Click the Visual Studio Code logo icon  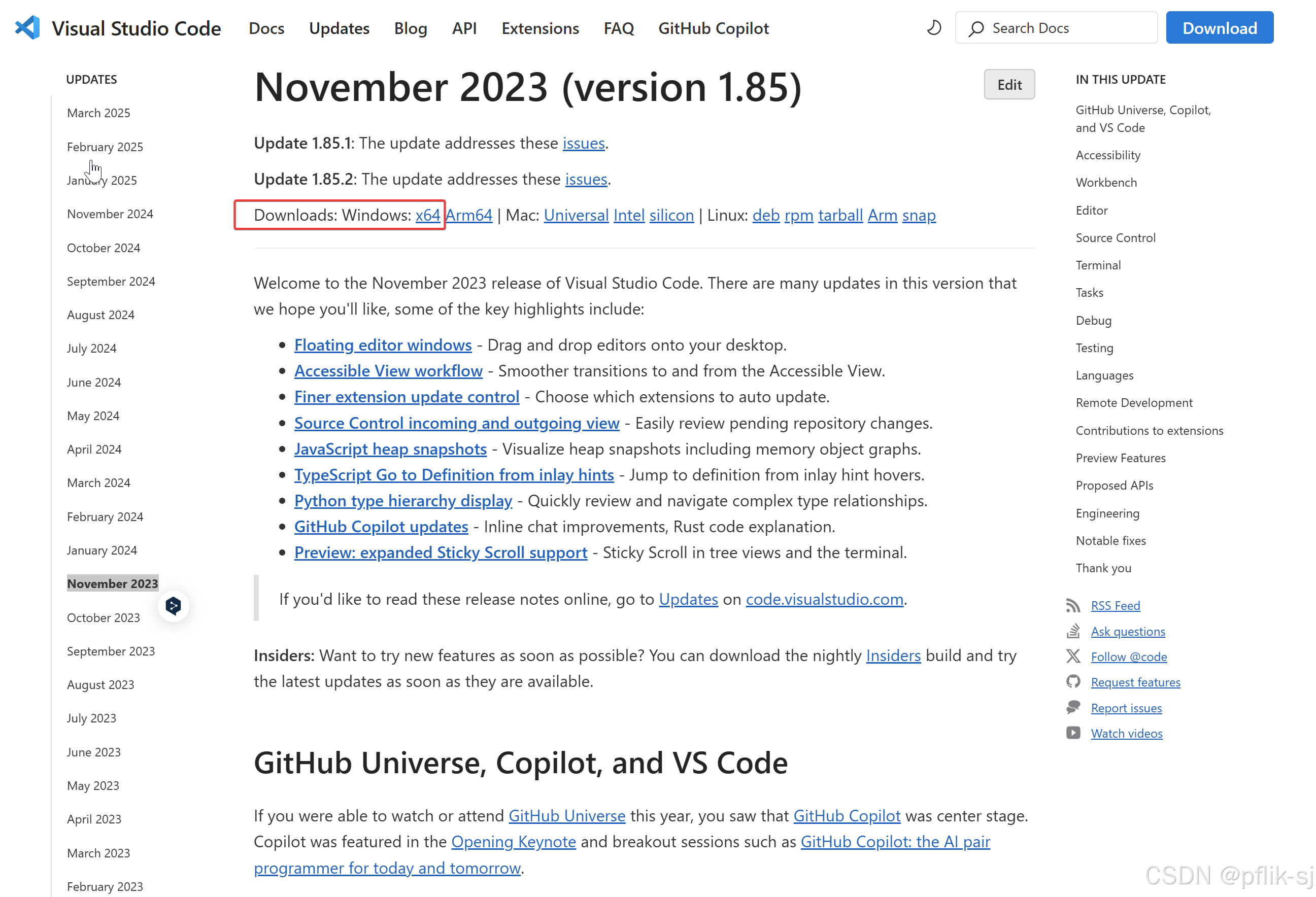click(27, 28)
